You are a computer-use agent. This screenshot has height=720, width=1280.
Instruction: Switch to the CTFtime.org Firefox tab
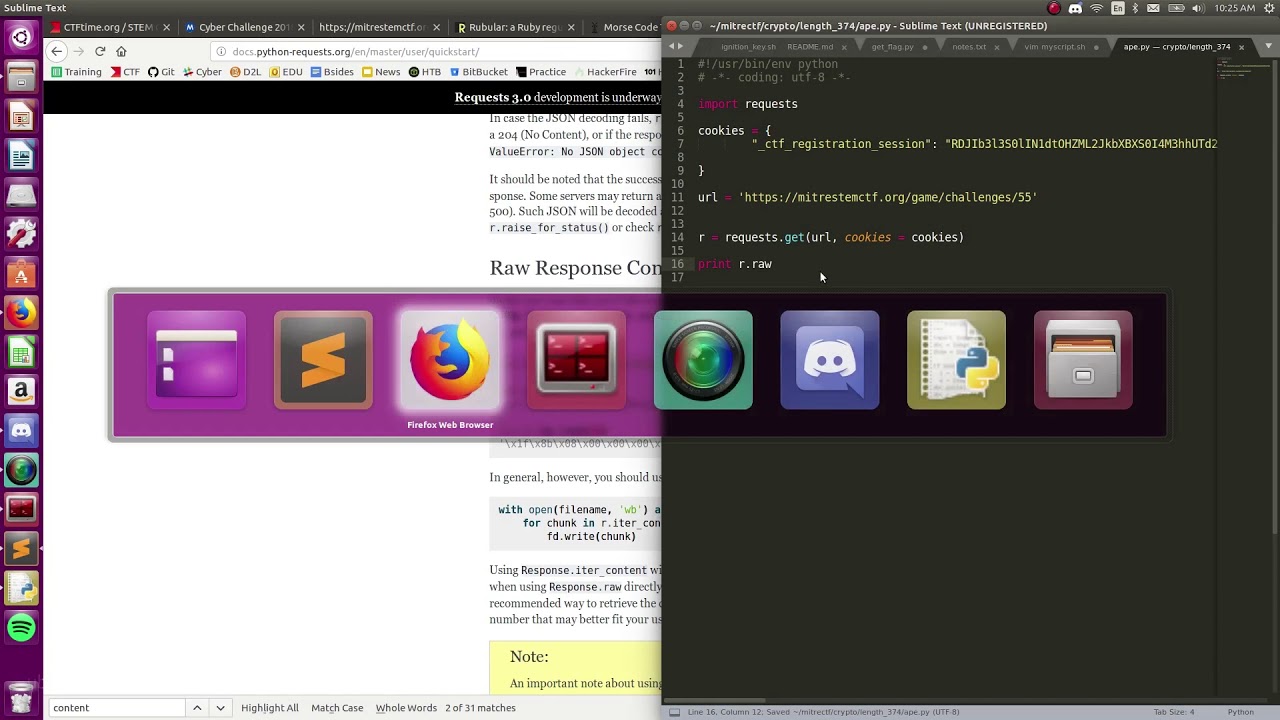point(110,27)
